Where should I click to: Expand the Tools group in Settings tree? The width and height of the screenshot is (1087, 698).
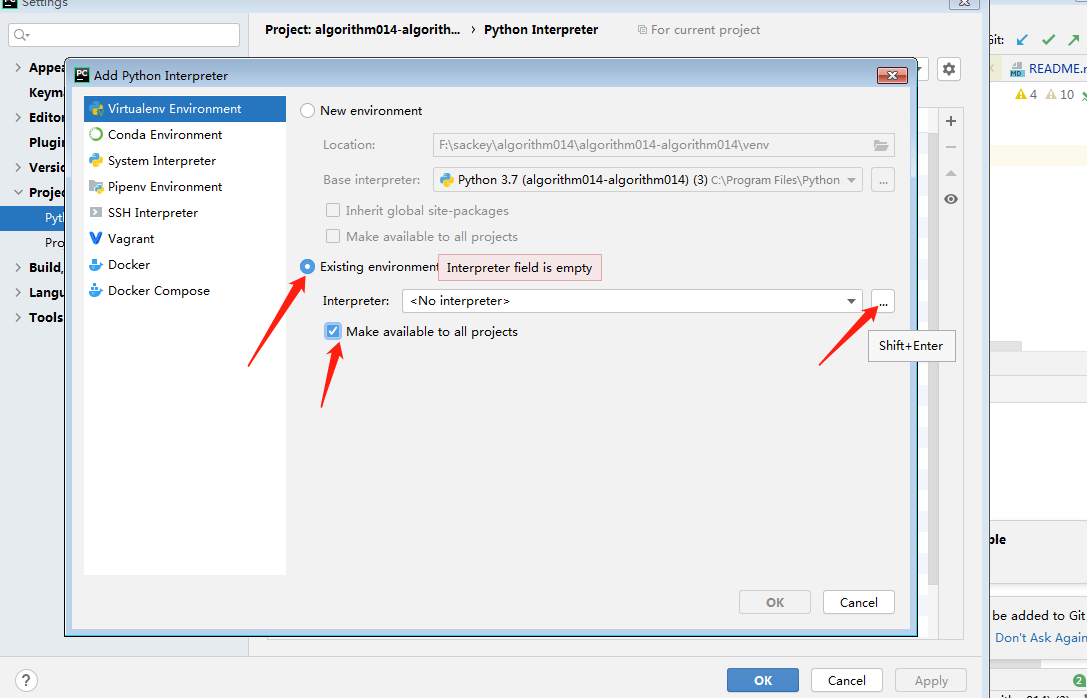pyautogui.click(x=18, y=317)
